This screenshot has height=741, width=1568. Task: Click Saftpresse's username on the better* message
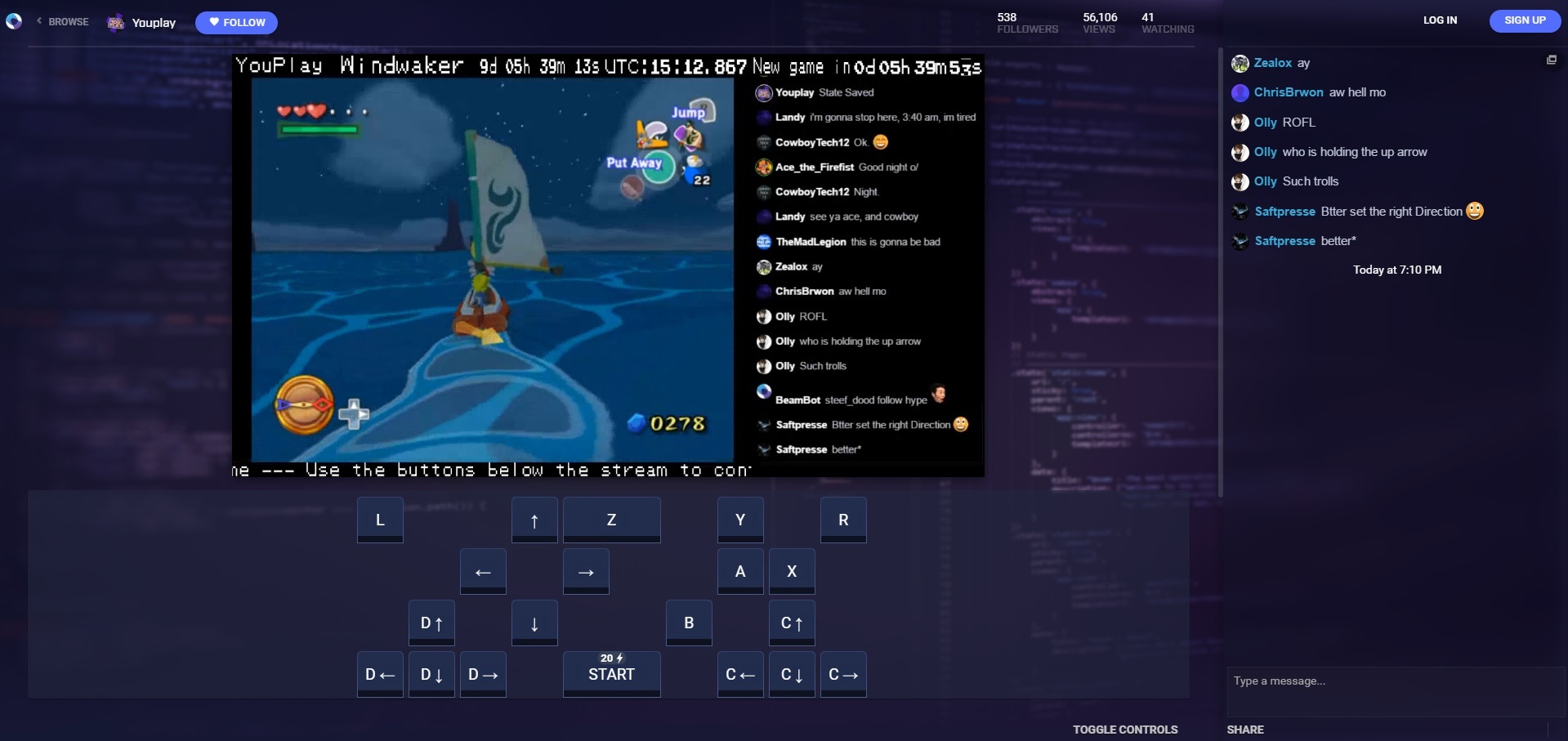click(1284, 241)
